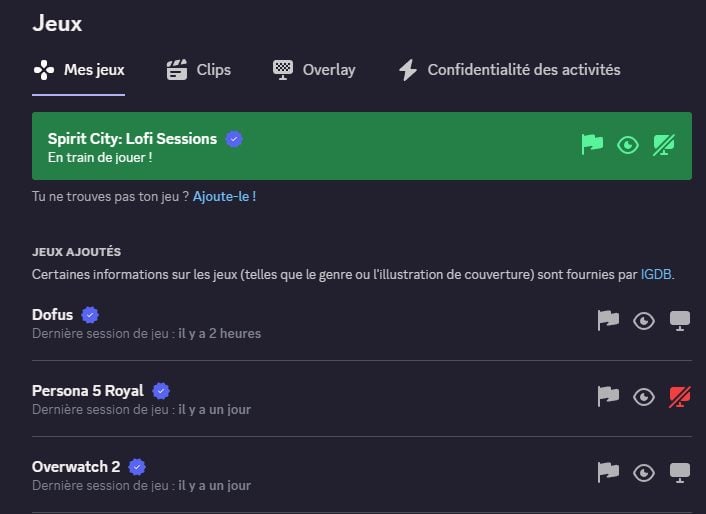Toggle the eye icon for Dofus

644,321
